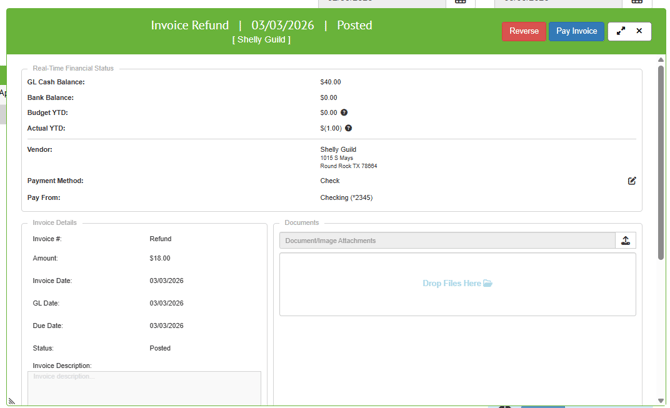Select the Document/Image Attachments field
This screenshot has height=408, width=670.
coord(447,240)
